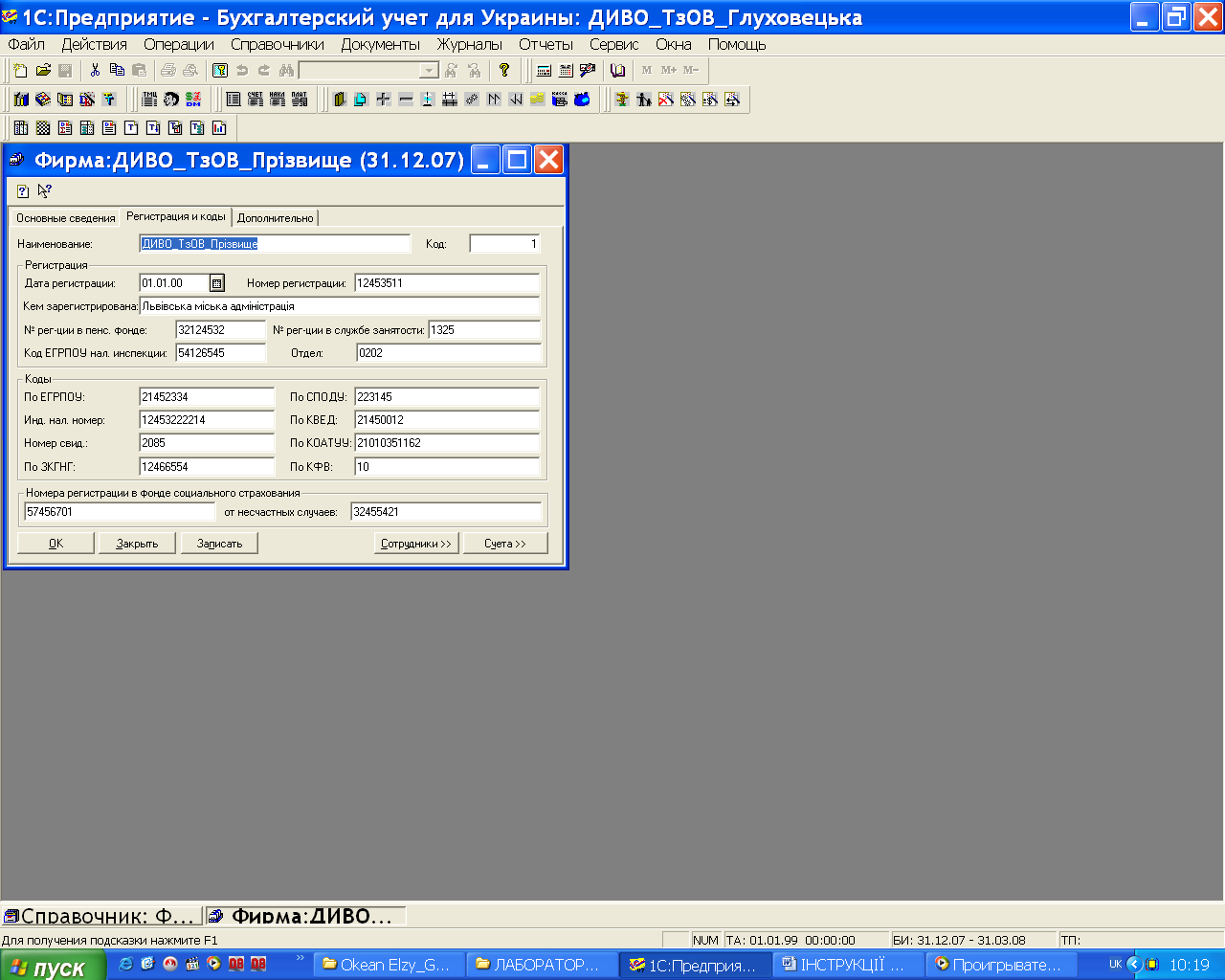Click the ПЛАТ toolbar icon
The height and width of the screenshot is (980, 1225).
pyautogui.click(x=300, y=99)
